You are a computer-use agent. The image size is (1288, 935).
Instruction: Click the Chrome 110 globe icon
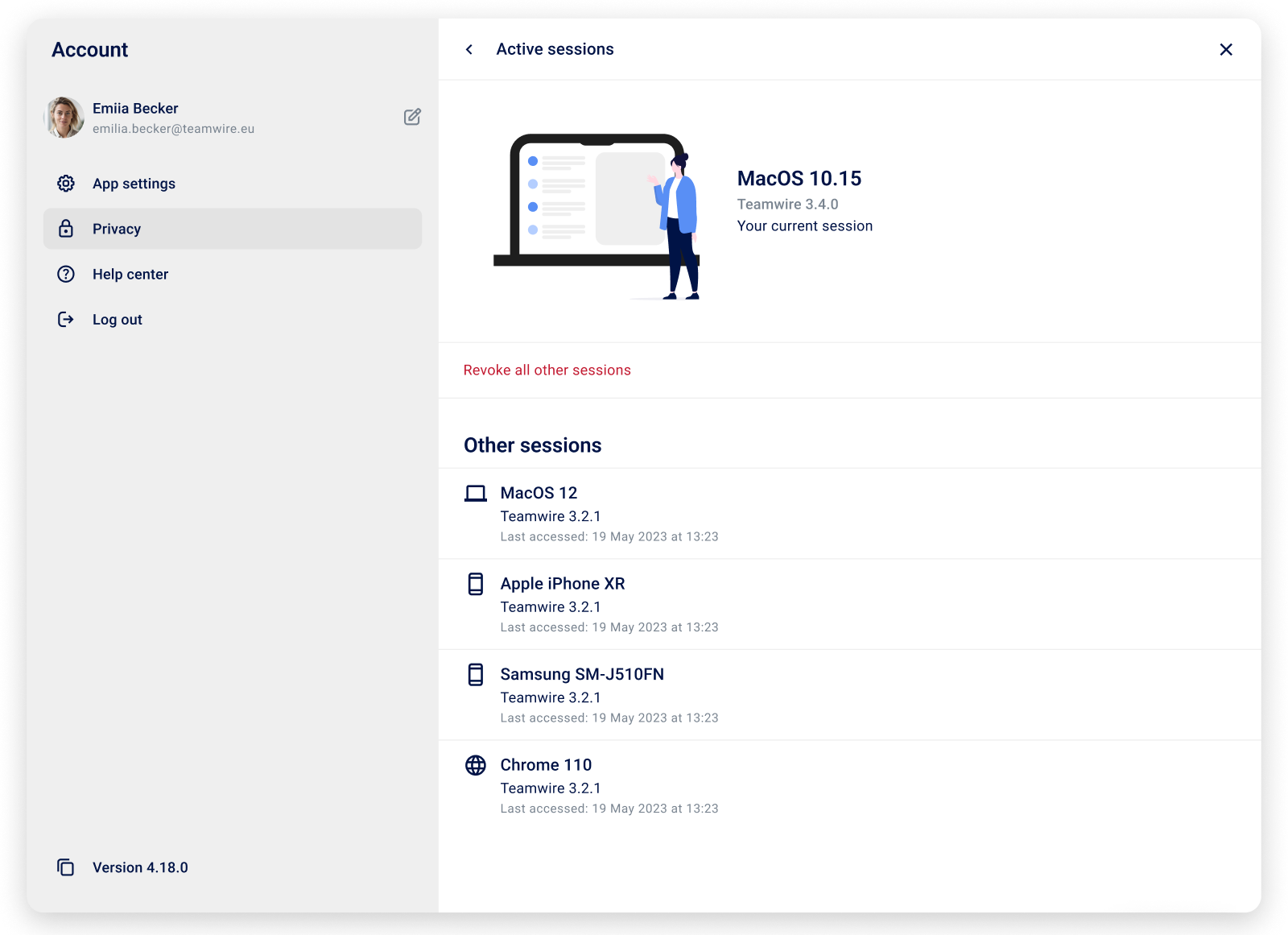pyautogui.click(x=476, y=765)
